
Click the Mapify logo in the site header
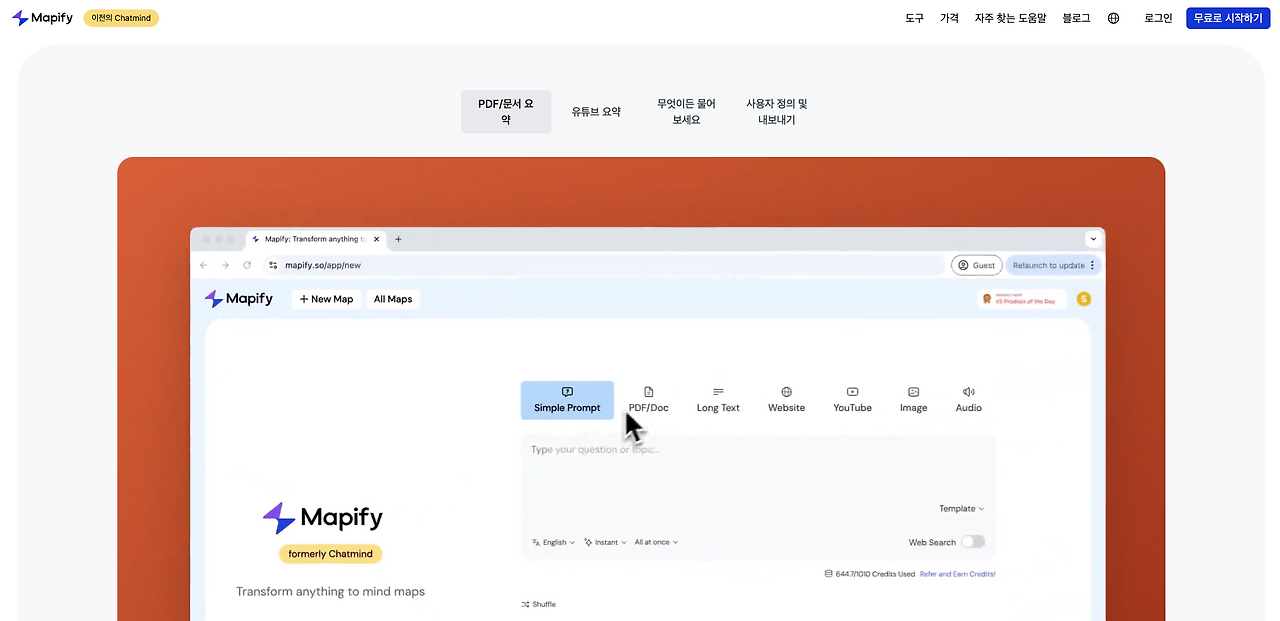click(x=42, y=18)
